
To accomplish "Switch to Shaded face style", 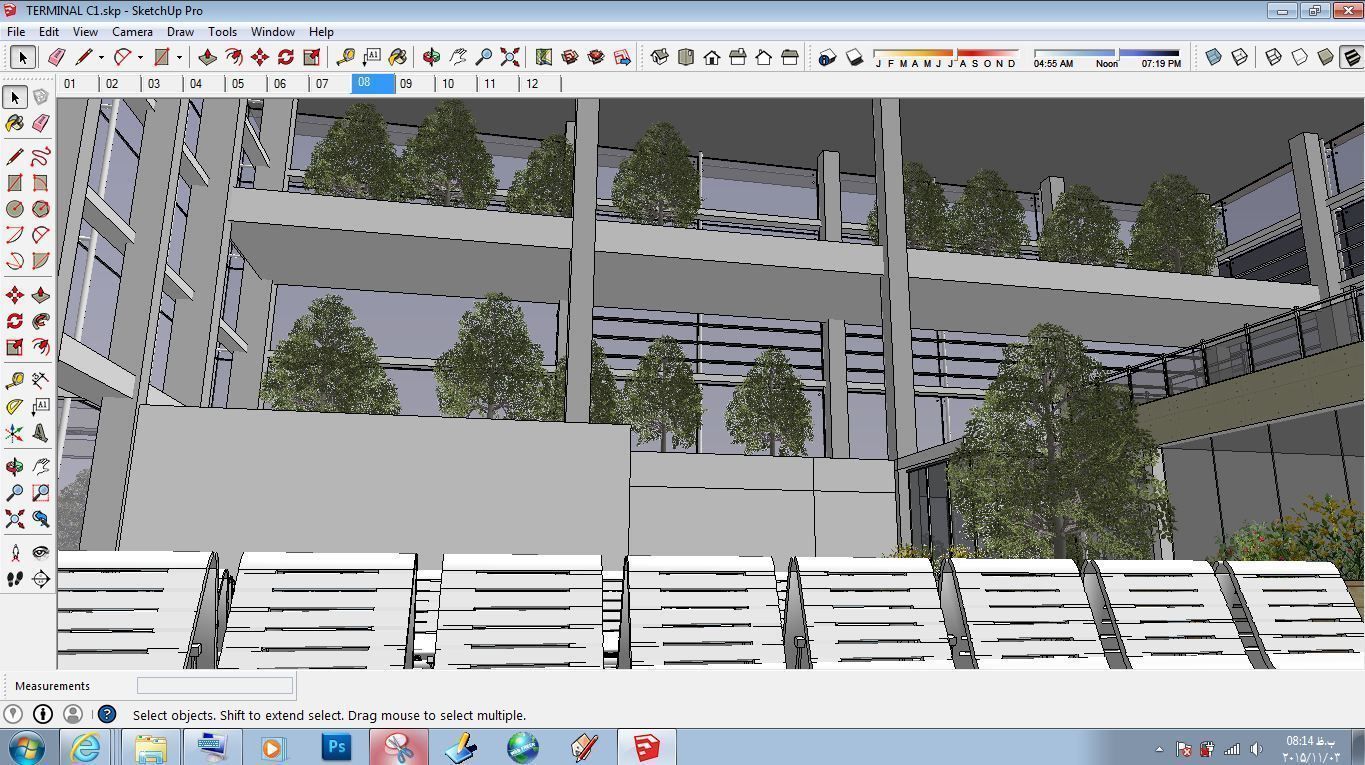I will pyautogui.click(x=1326, y=57).
